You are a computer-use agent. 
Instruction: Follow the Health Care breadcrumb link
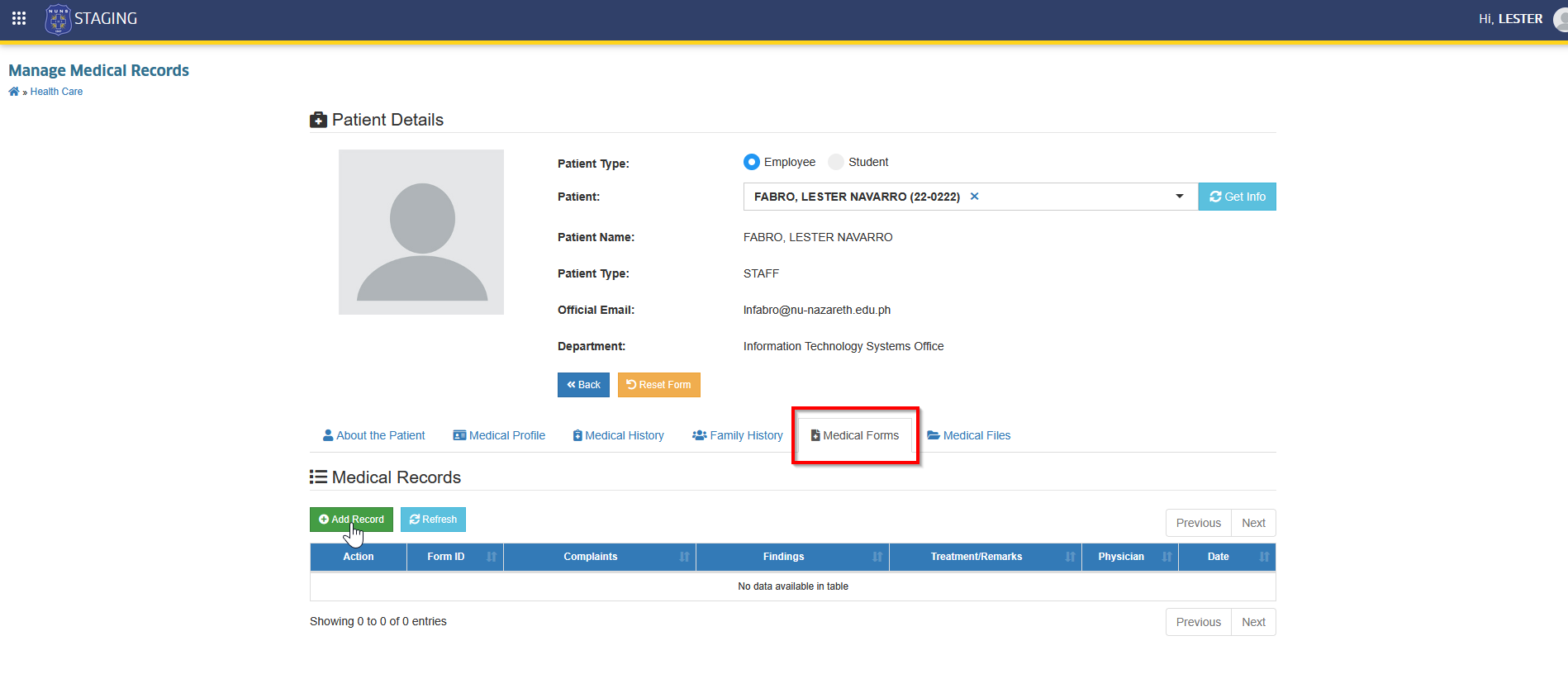(x=56, y=92)
